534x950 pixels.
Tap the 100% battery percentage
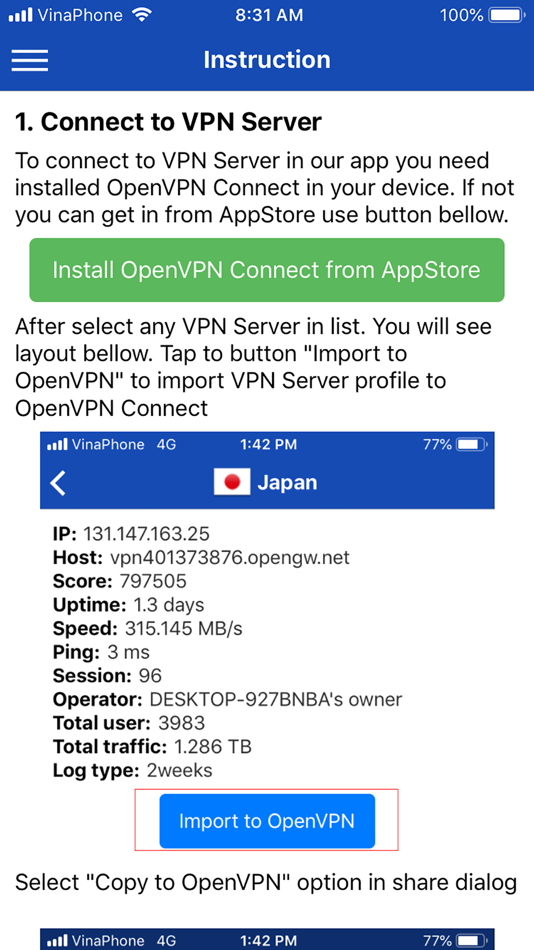pos(462,15)
